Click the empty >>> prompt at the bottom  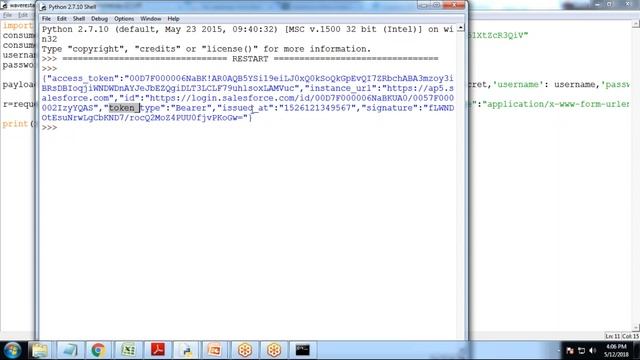coord(49,128)
